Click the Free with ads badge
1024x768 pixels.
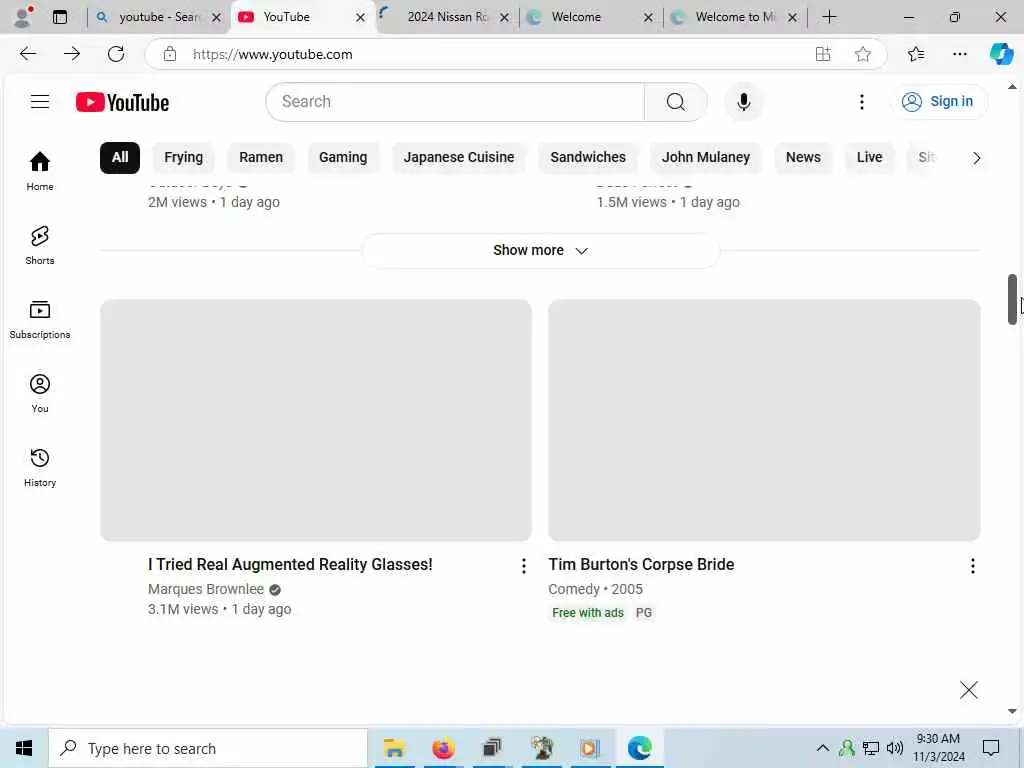tap(588, 613)
